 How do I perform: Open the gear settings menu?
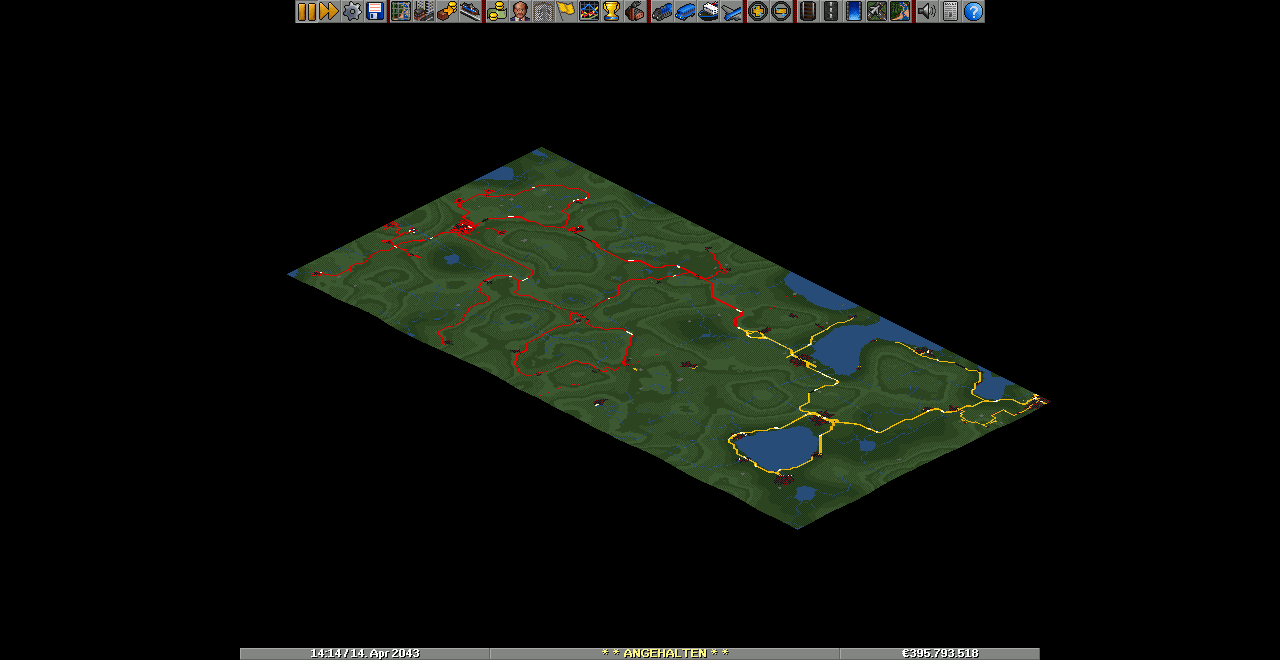tap(352, 11)
